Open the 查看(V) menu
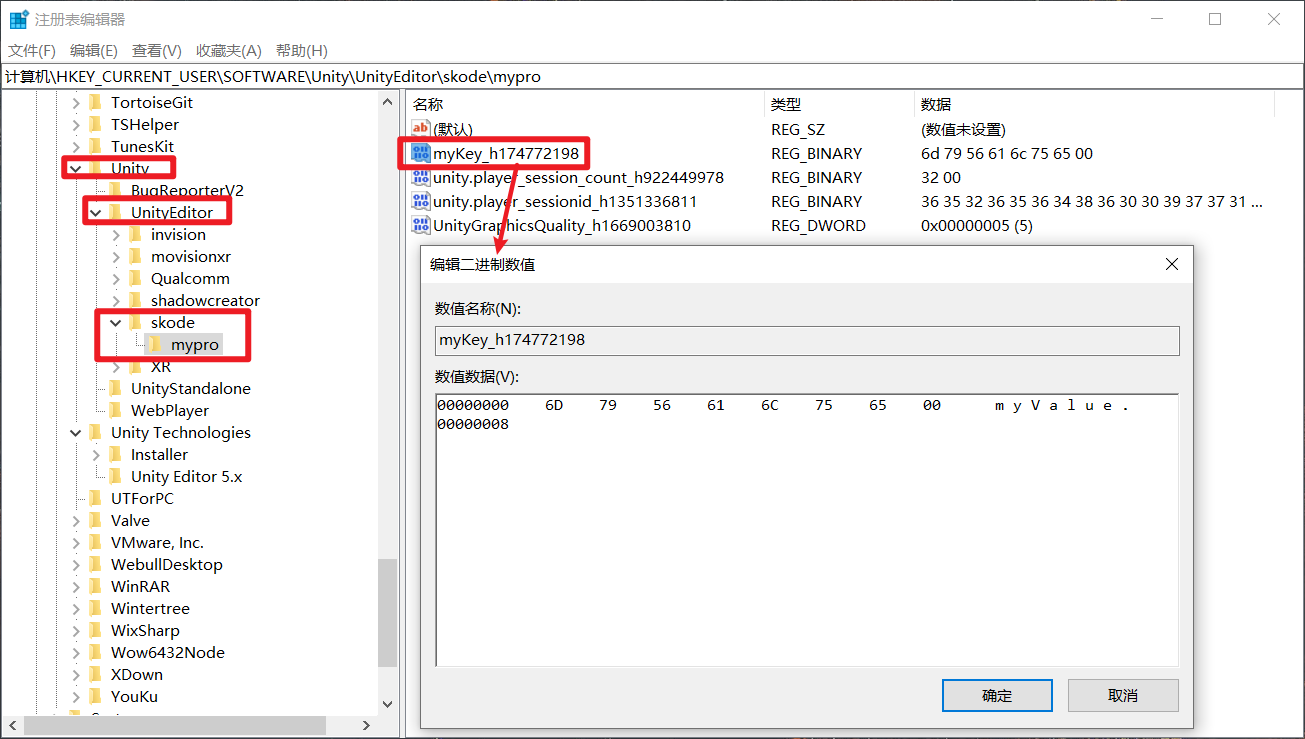The width and height of the screenshot is (1305, 739). (x=156, y=51)
